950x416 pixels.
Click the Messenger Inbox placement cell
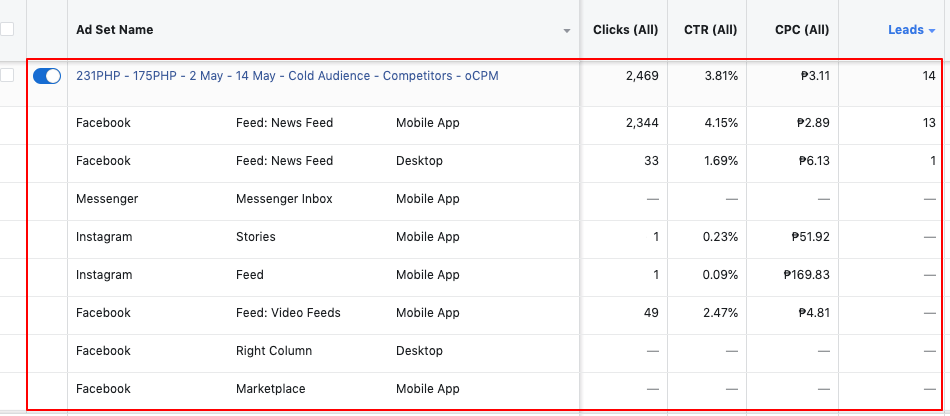click(284, 199)
